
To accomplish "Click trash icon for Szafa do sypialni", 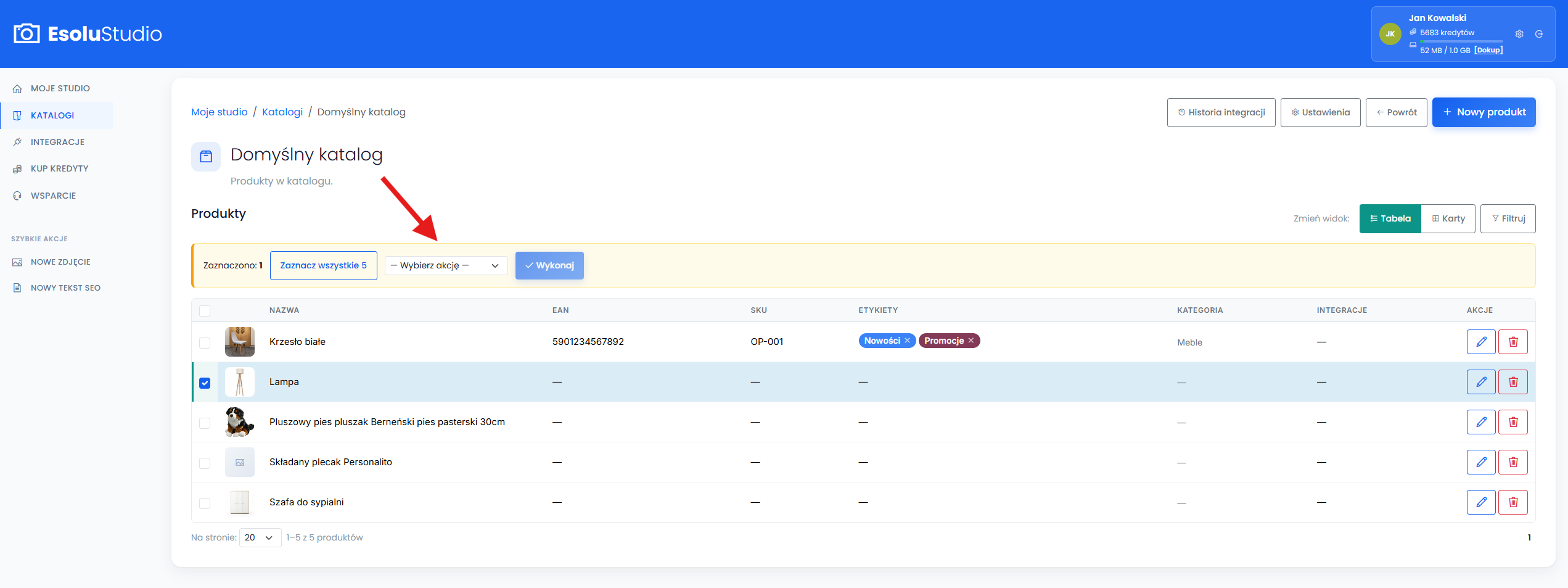I will (x=1513, y=502).
